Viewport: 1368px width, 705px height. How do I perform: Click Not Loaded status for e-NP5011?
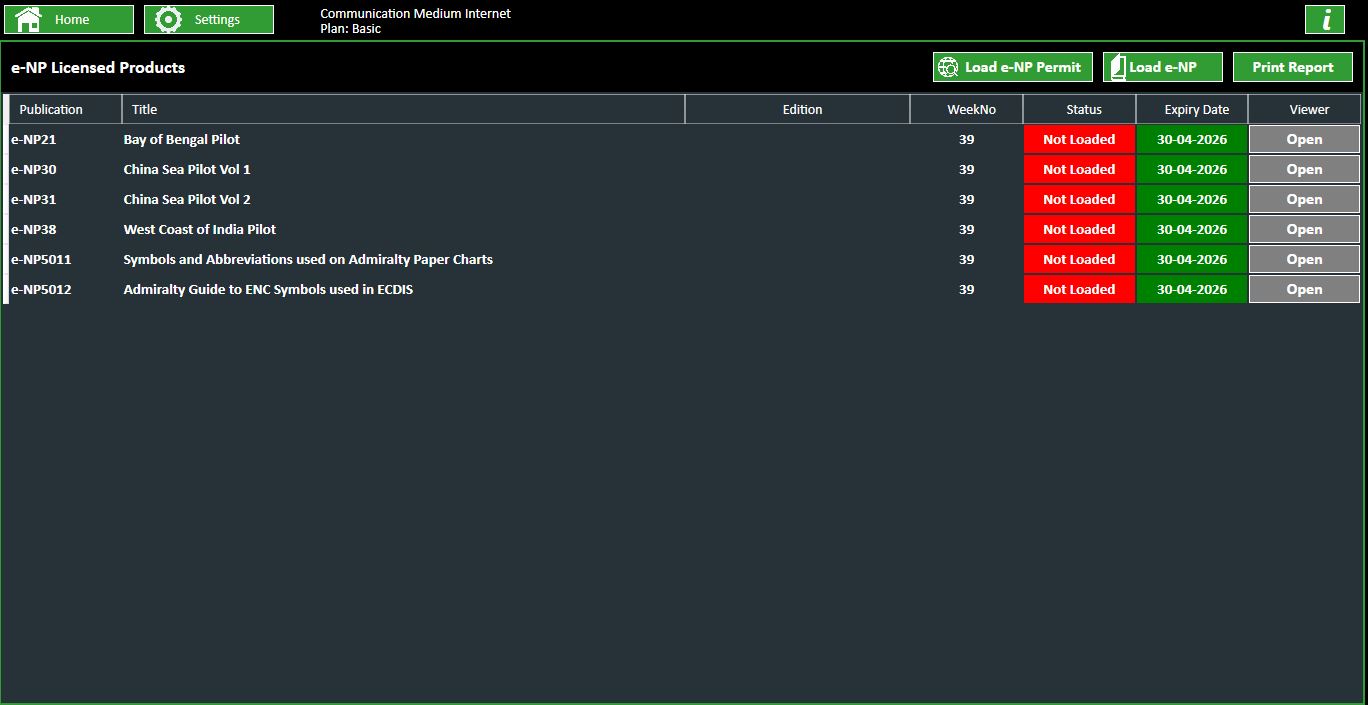(1079, 259)
